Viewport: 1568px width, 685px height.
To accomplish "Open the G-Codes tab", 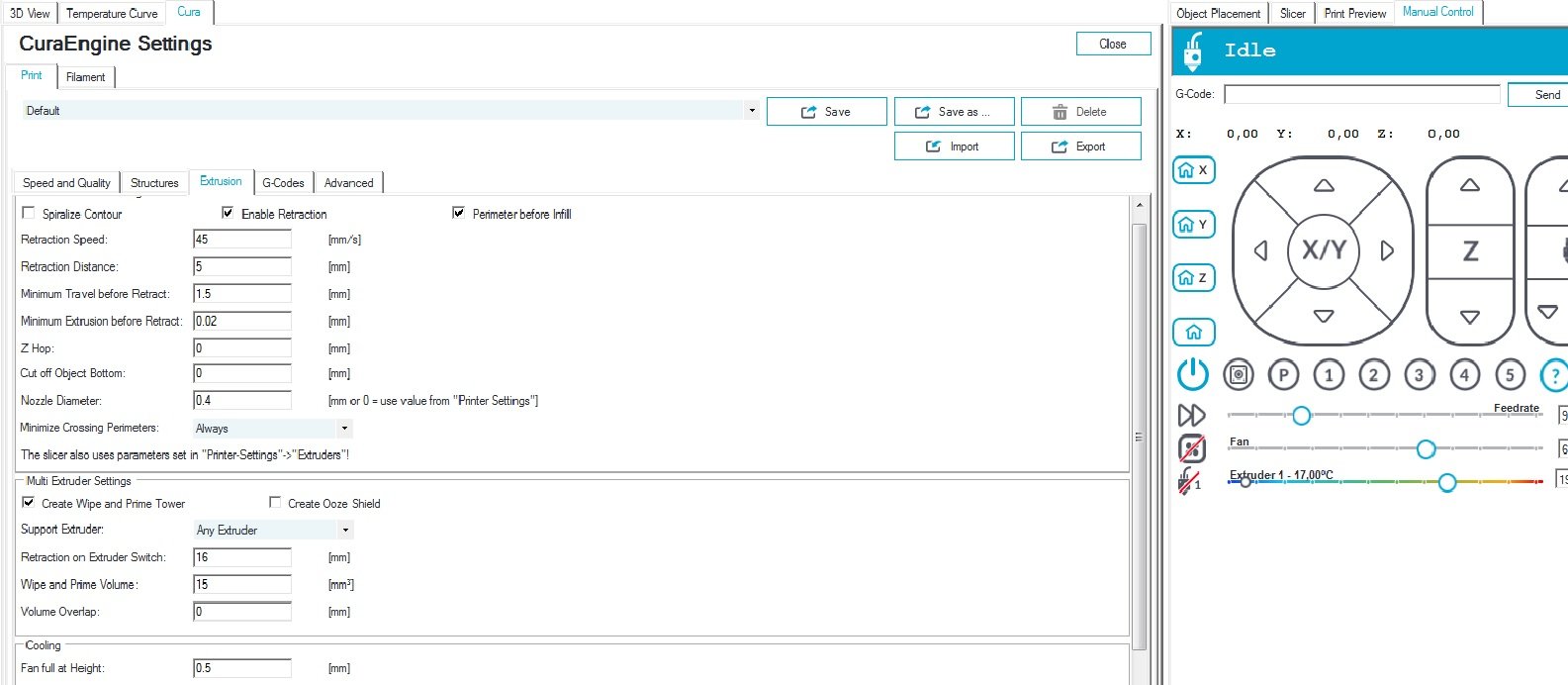I will (x=283, y=183).
